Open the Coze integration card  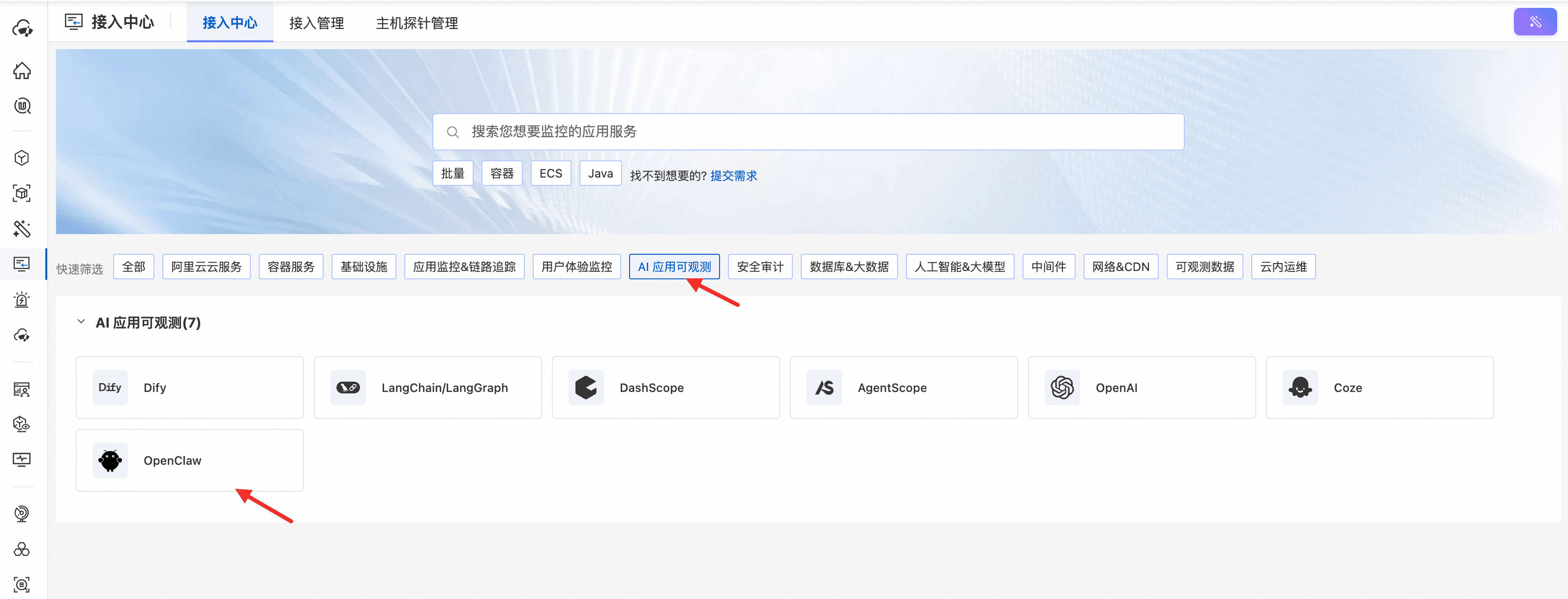click(1379, 388)
